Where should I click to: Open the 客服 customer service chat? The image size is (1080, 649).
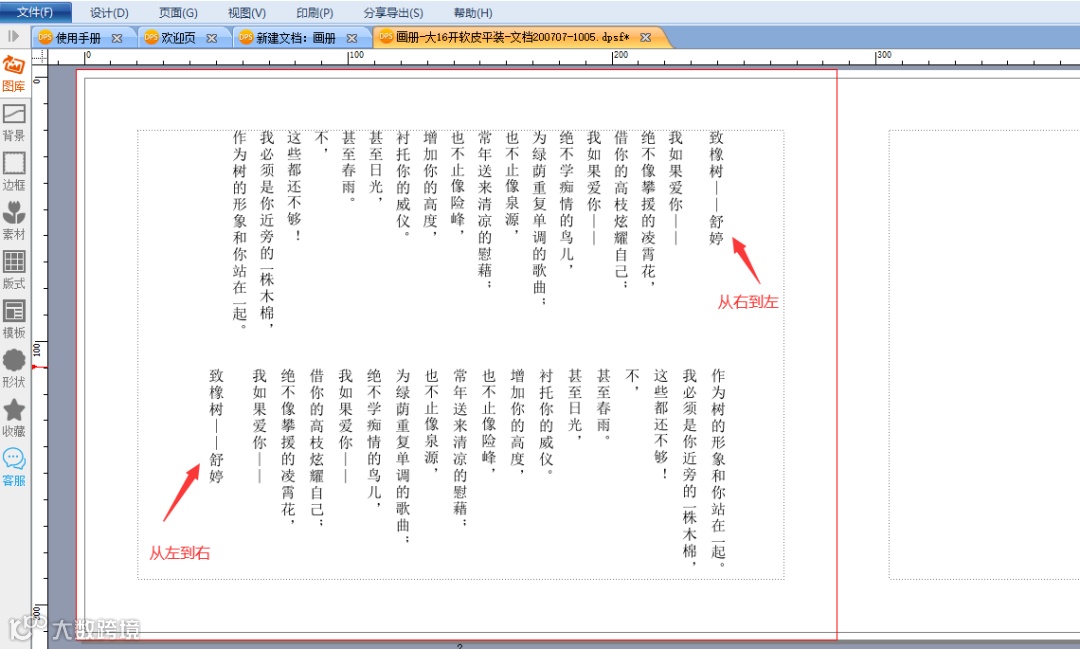(x=14, y=467)
